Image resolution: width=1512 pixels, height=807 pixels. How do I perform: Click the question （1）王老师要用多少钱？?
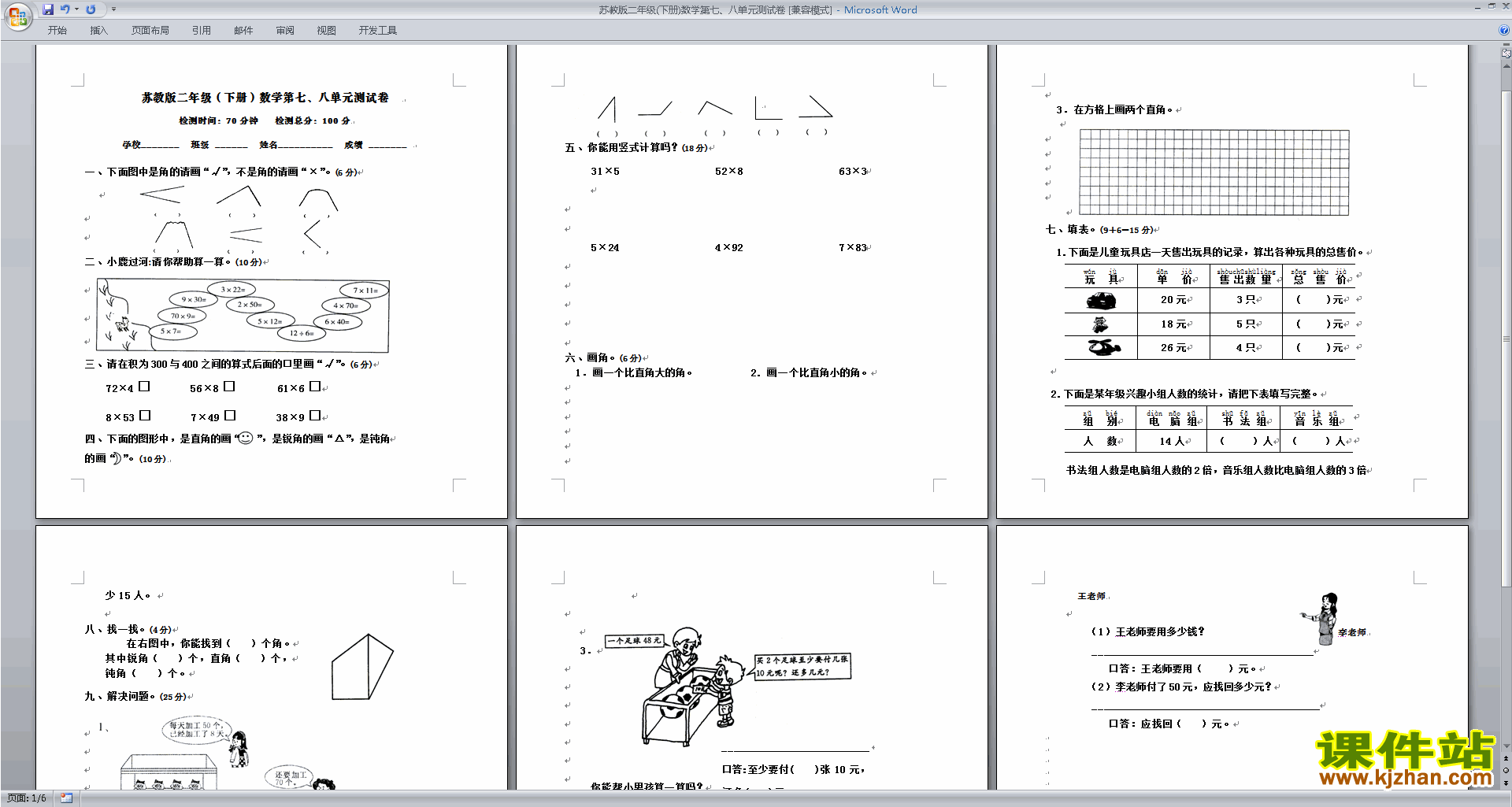1147,631
